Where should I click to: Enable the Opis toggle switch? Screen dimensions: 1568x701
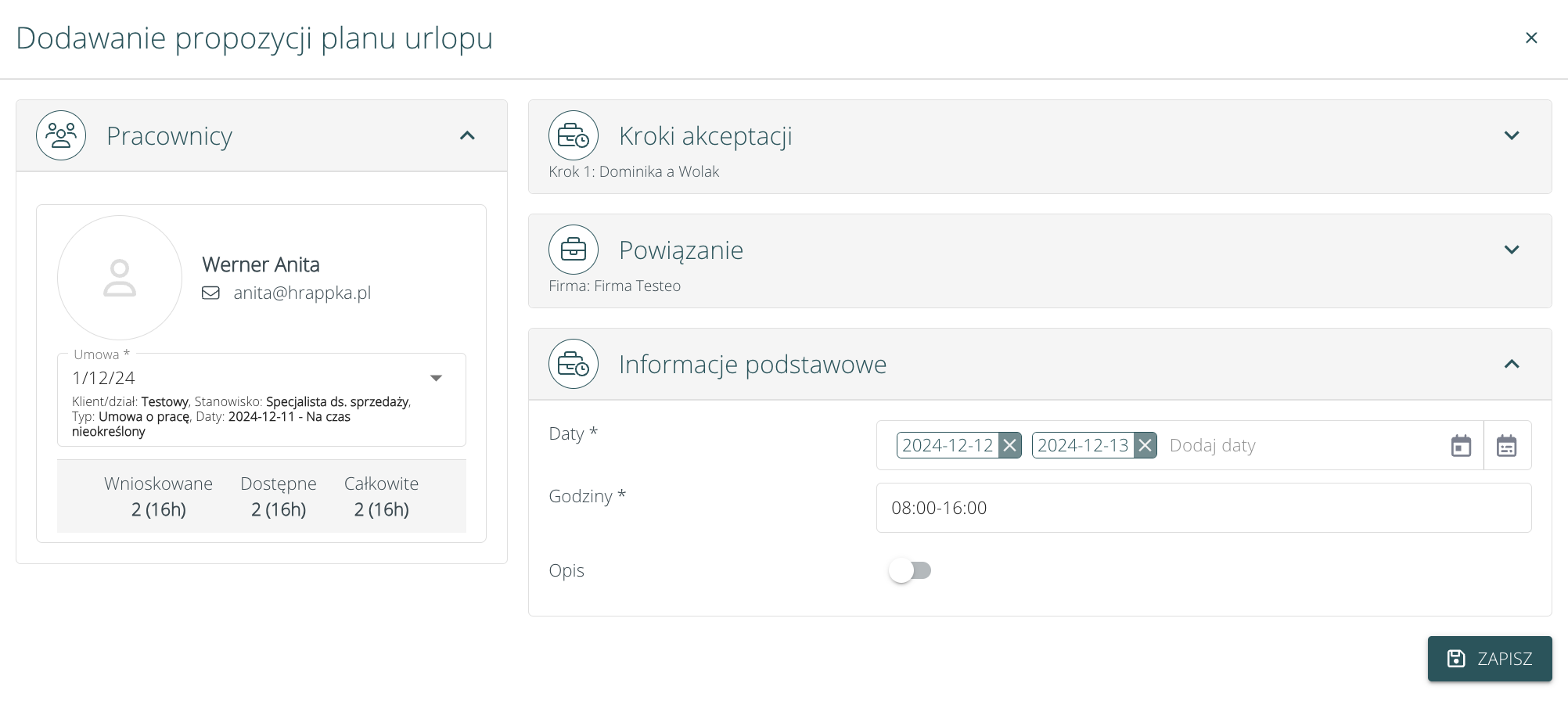point(910,570)
